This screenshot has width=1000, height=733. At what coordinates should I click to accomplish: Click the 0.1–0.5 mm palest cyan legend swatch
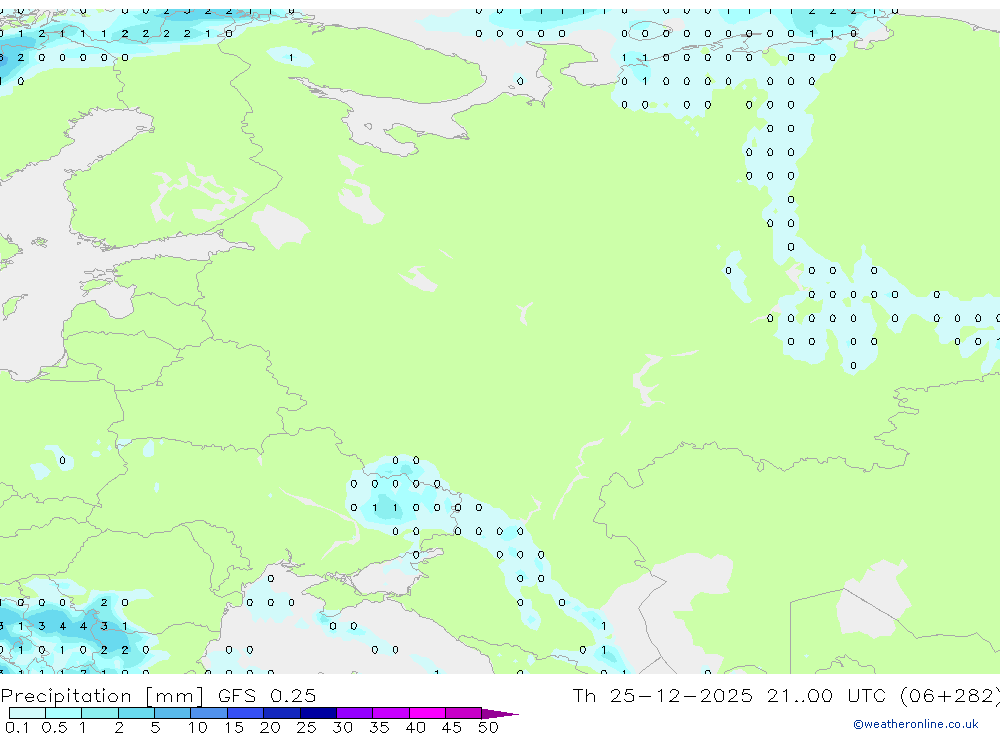click(x=27, y=713)
